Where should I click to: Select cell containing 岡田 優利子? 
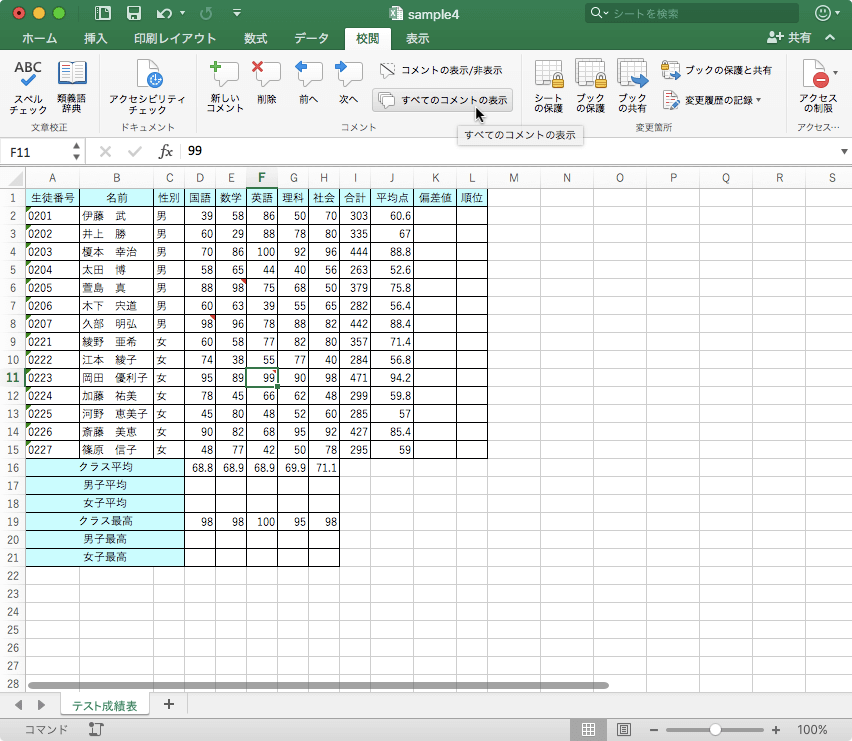pyautogui.click(x=116, y=378)
